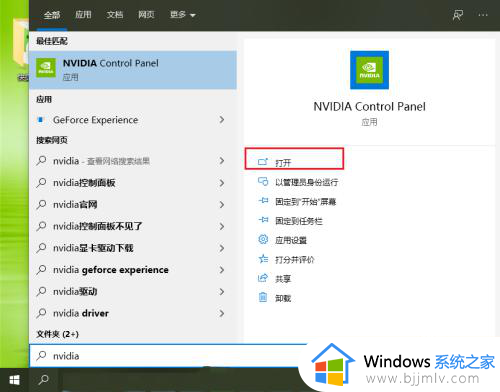
Task: Open the 更多 dropdown menu
Action: (183, 15)
